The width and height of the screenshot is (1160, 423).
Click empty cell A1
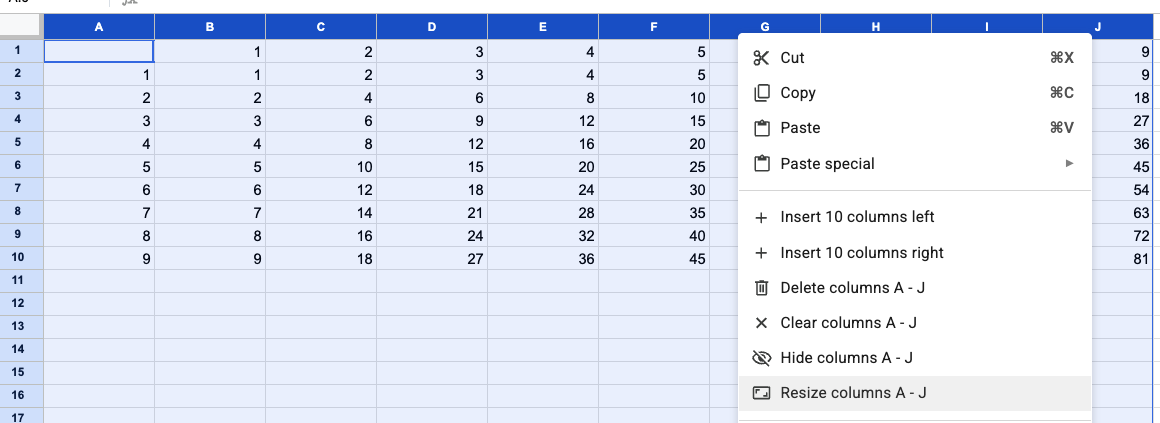pos(99,51)
